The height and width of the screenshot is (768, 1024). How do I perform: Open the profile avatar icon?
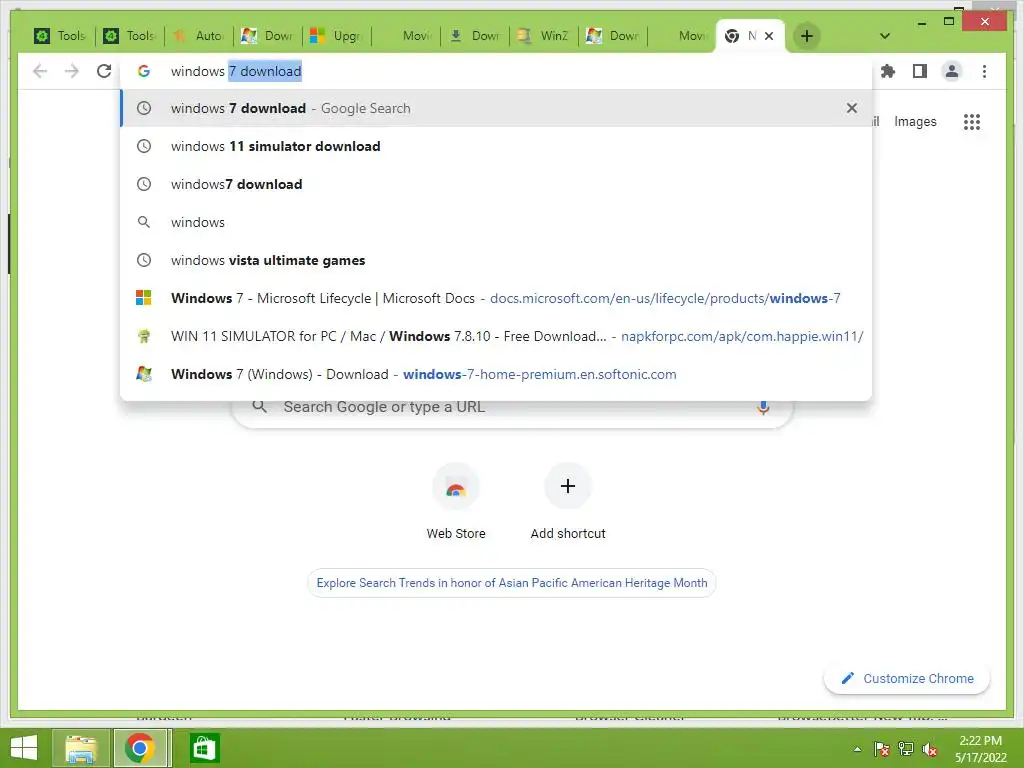tap(952, 71)
